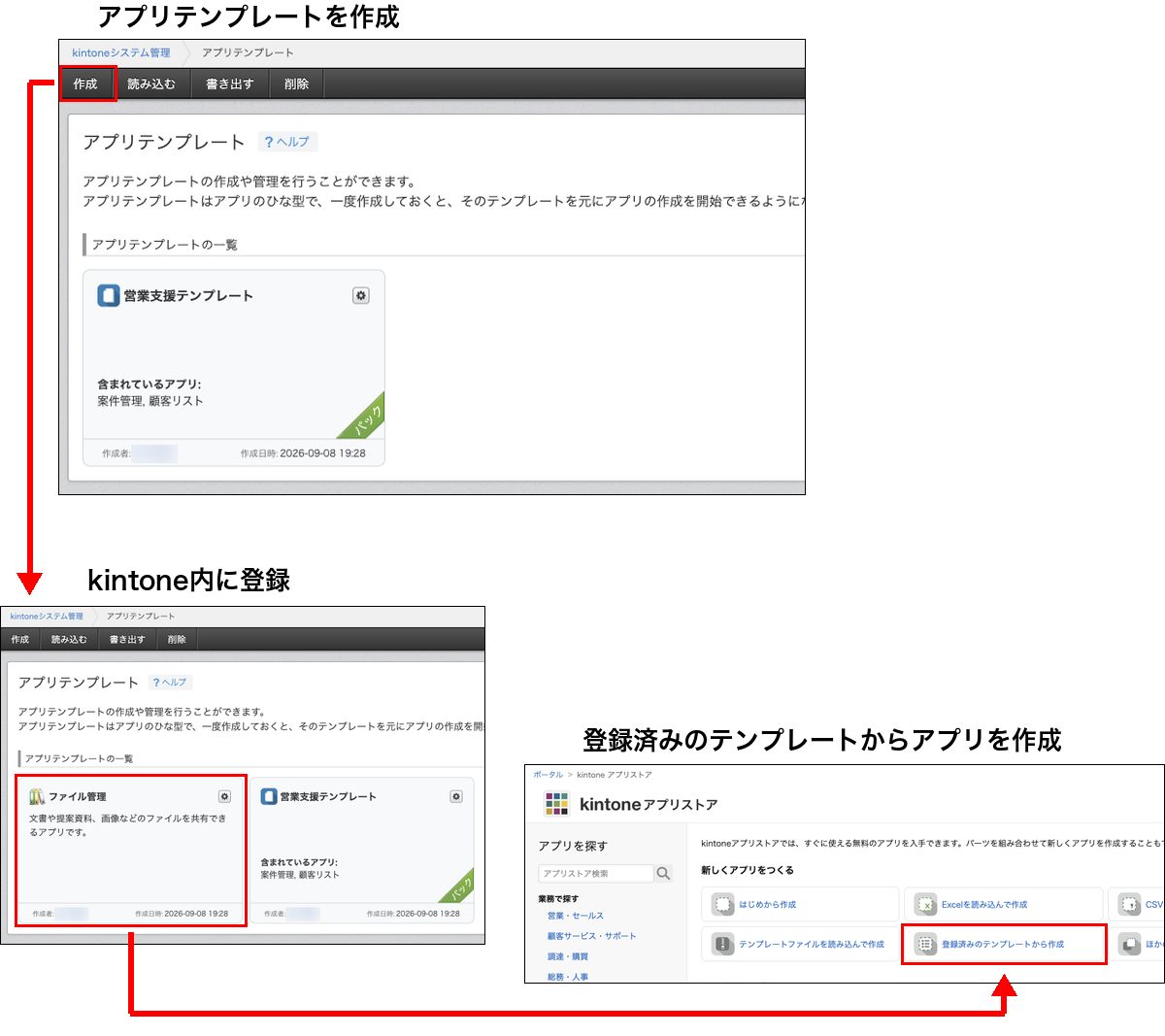Click the 登録済みのテンプレートから作成 text link
Viewport: 1165px width, 1036px height.
(1003, 944)
